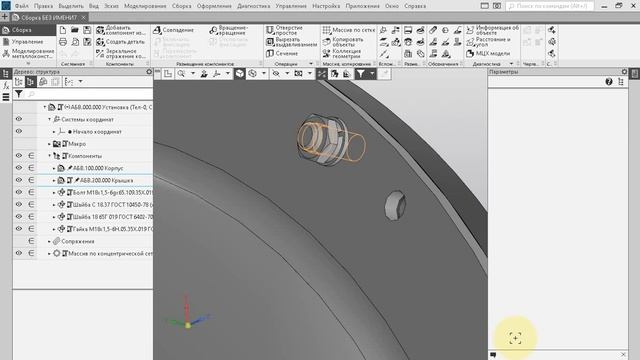This screenshot has width=640, height=360.
Task: Open fx variables panel icon
Action: (6, 86)
